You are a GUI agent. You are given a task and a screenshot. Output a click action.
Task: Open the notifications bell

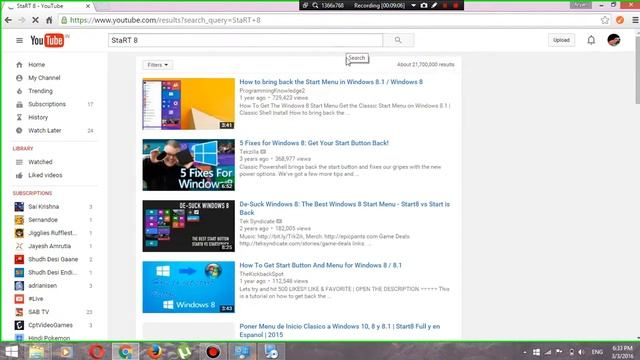click(591, 40)
